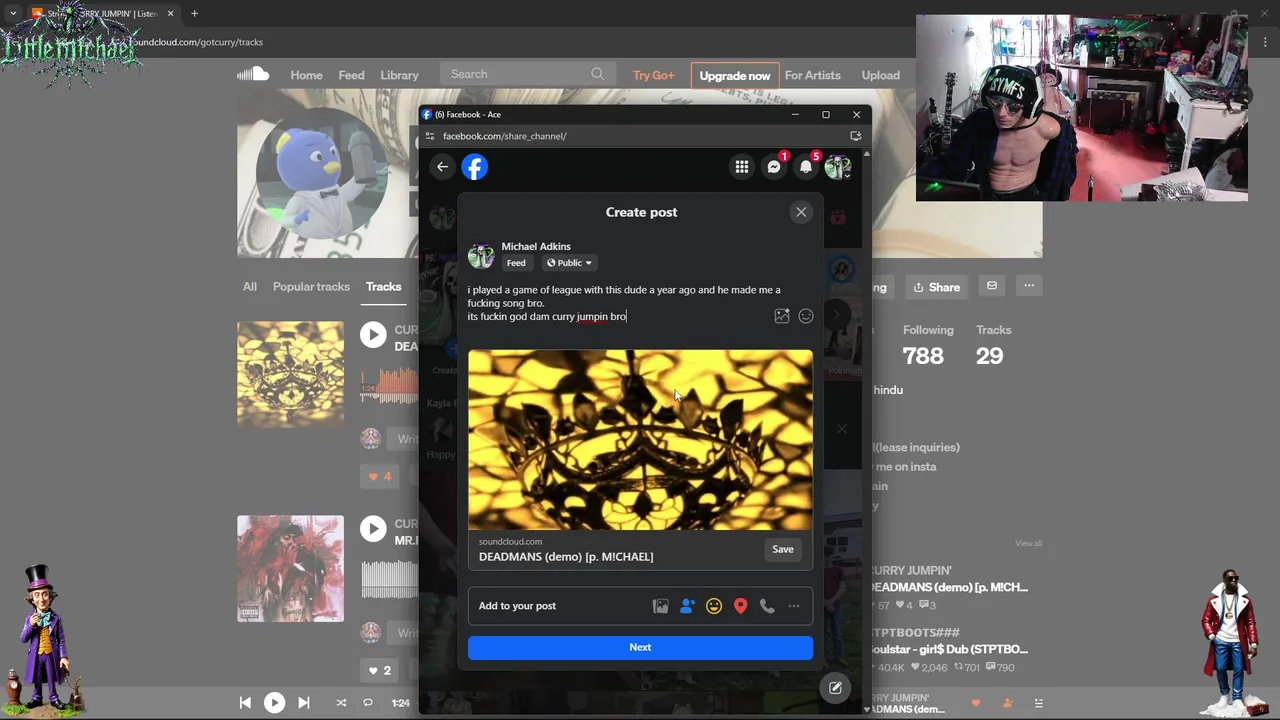Screen dimensions: 1280x720
Task: Toggle shuffle in bottom player
Action: point(341,703)
